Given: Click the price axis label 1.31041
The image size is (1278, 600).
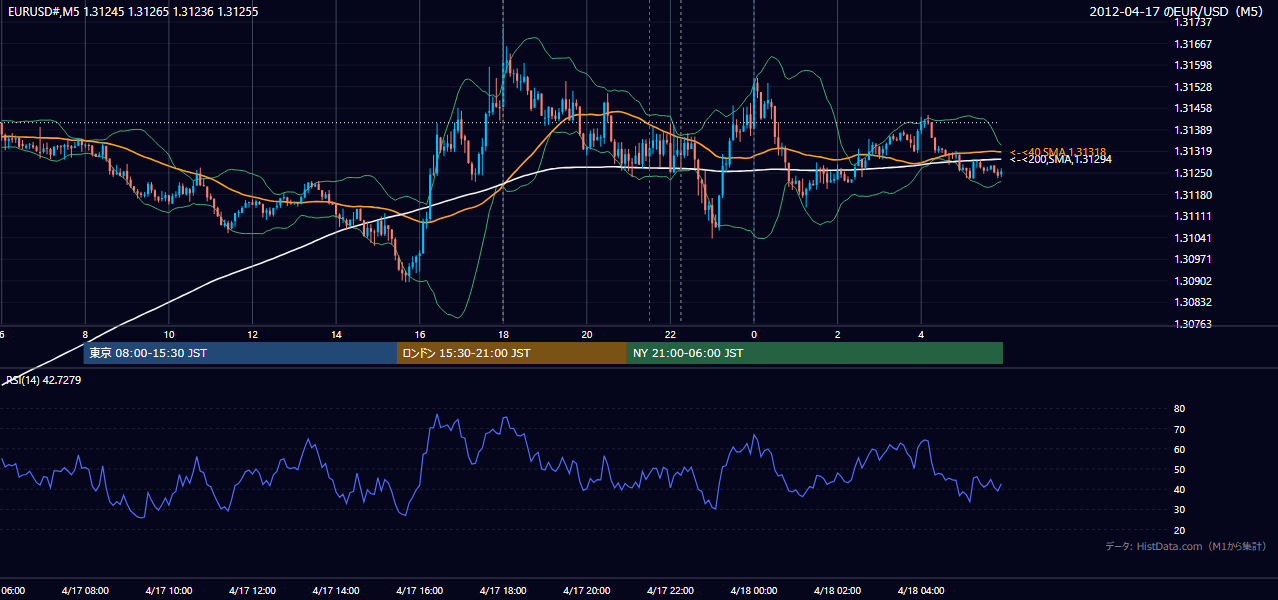Looking at the screenshot, I should pos(1193,238).
